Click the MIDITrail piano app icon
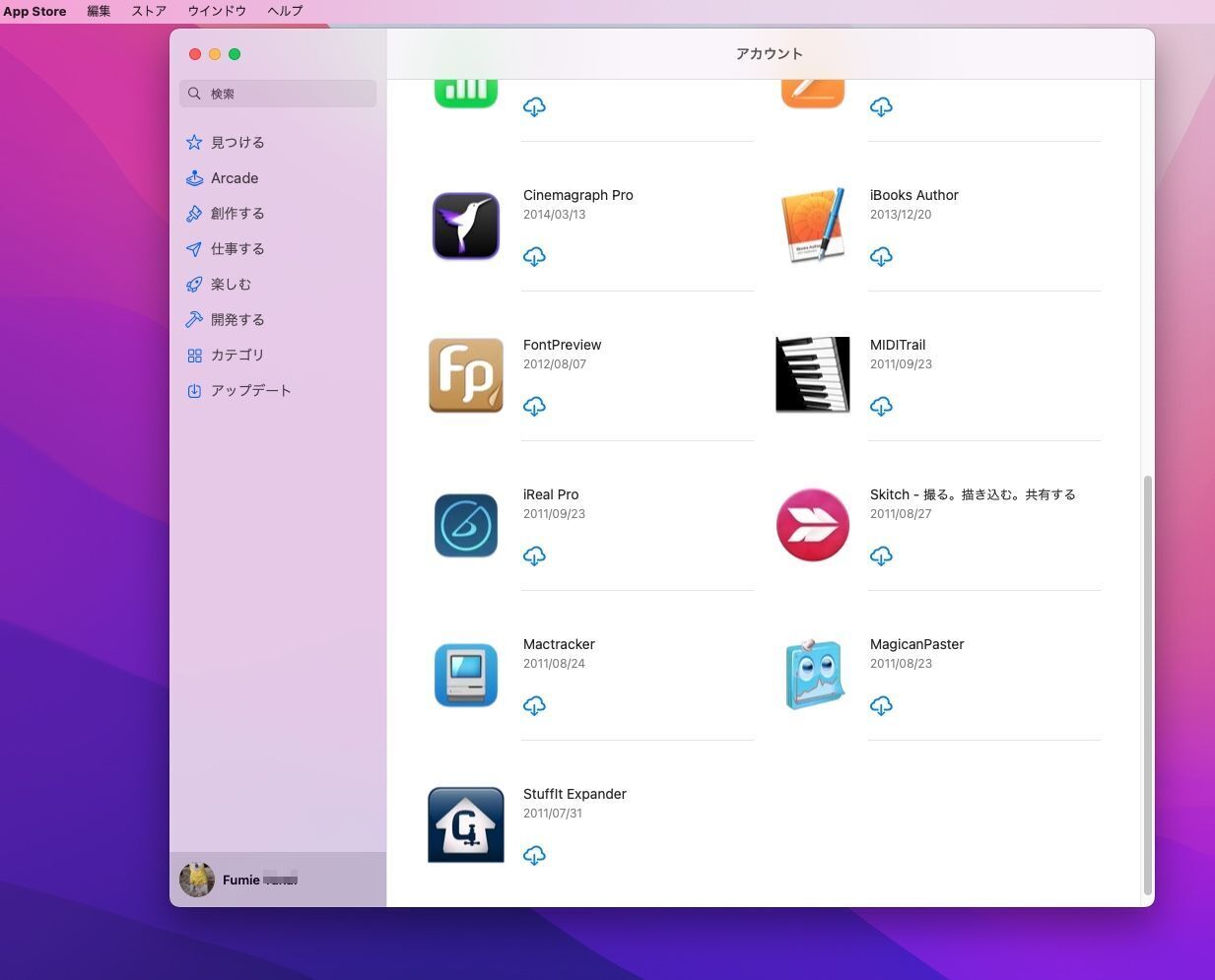The image size is (1215, 980). pos(812,375)
